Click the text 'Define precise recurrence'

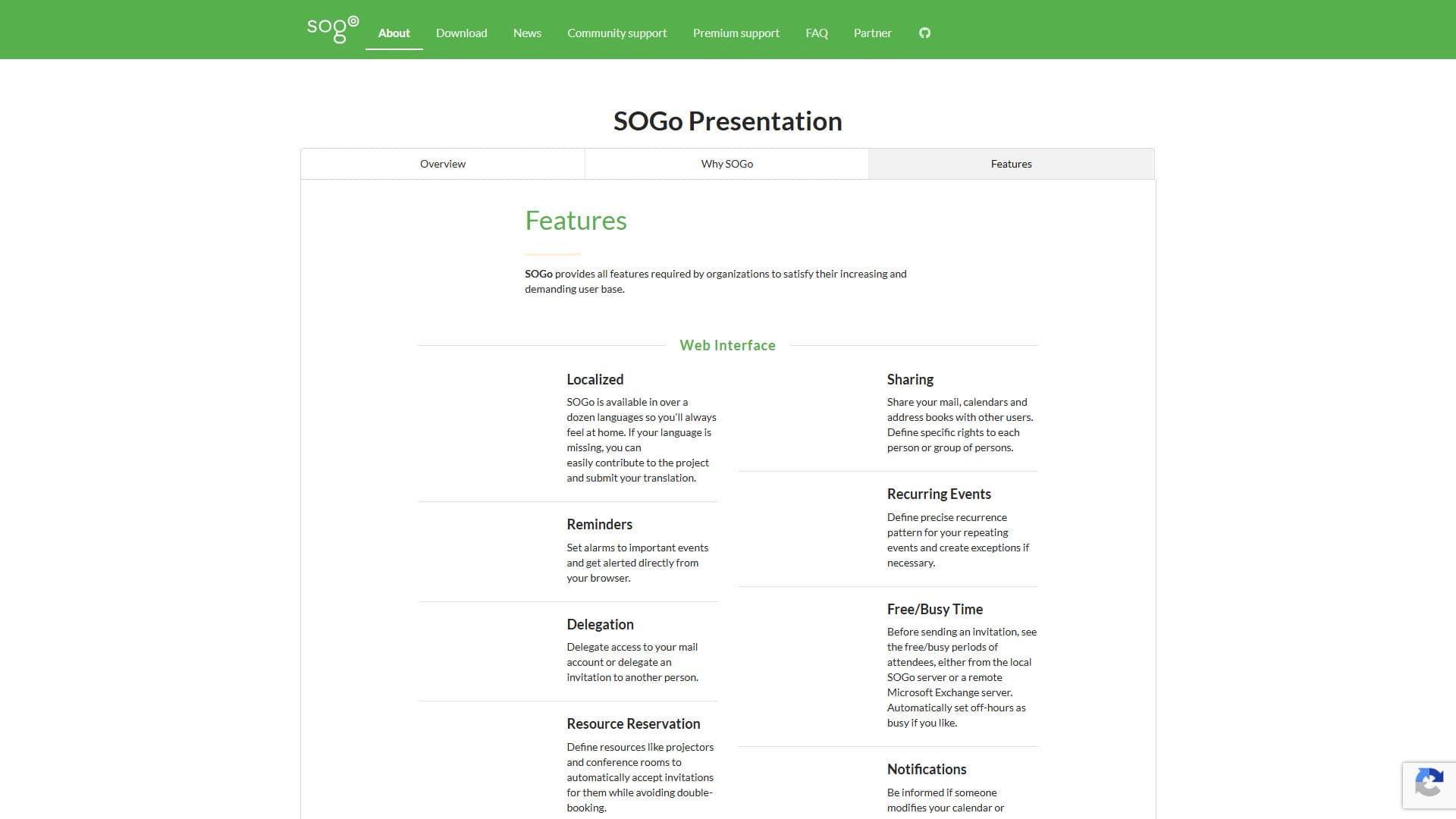pos(947,517)
